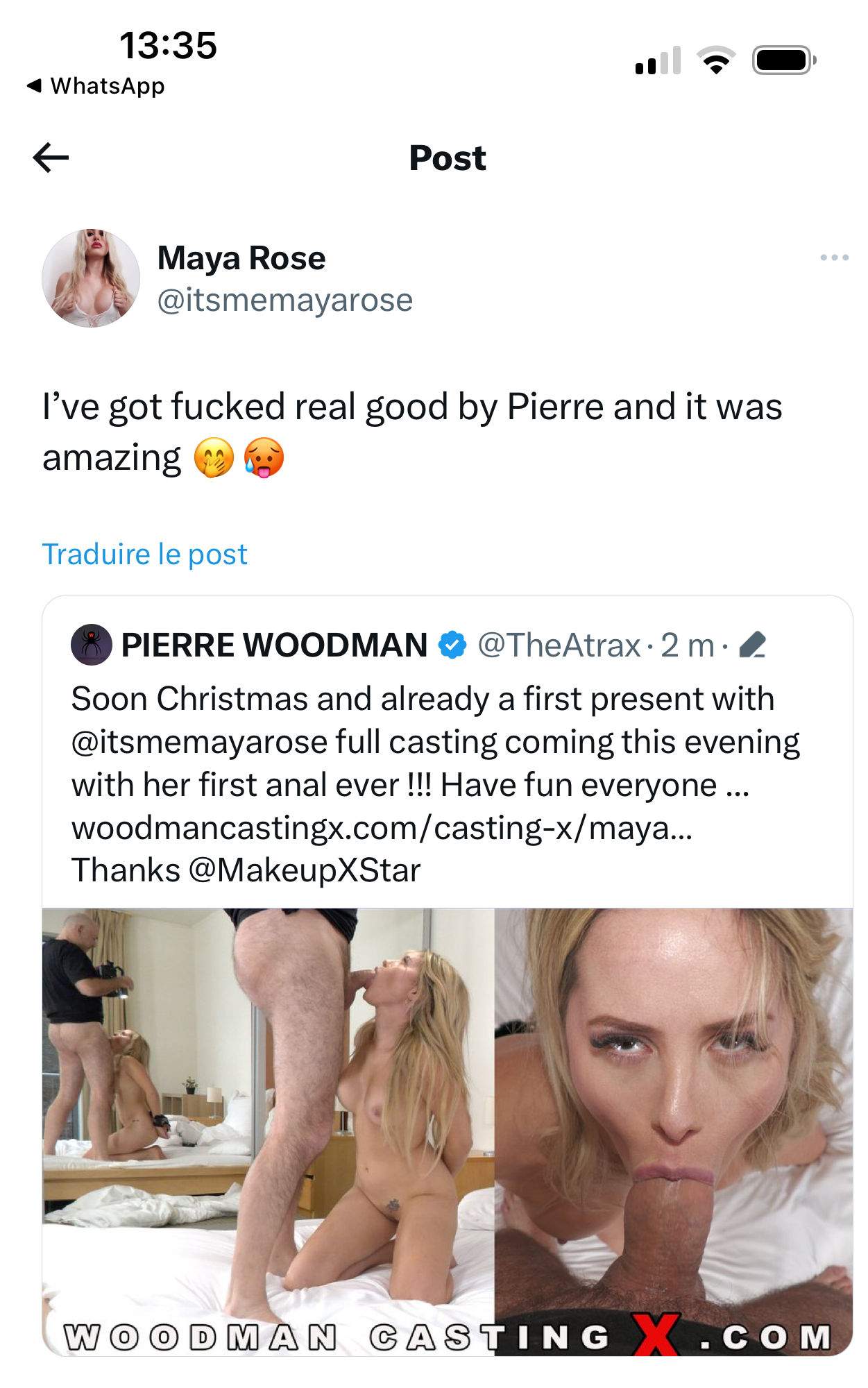Open the woodmancastingx.com link
Viewport: 868px width, 1388px height.
point(382,828)
